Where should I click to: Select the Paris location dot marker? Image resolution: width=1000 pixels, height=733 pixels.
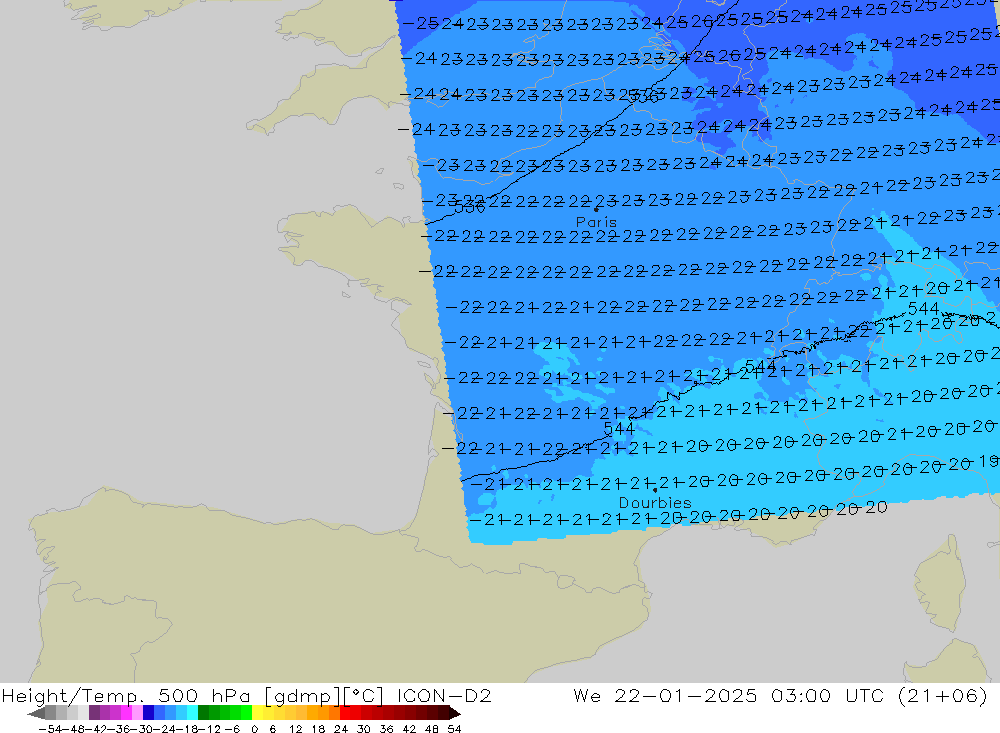[x=596, y=209]
